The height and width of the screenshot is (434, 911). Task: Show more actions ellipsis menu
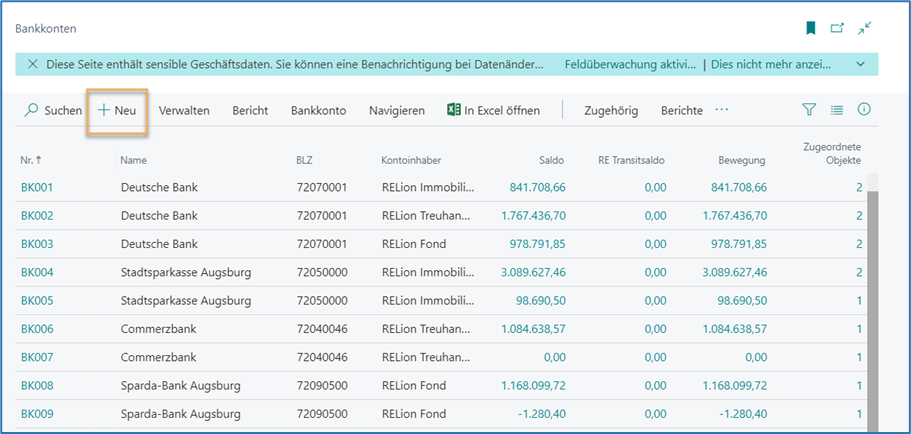click(722, 110)
